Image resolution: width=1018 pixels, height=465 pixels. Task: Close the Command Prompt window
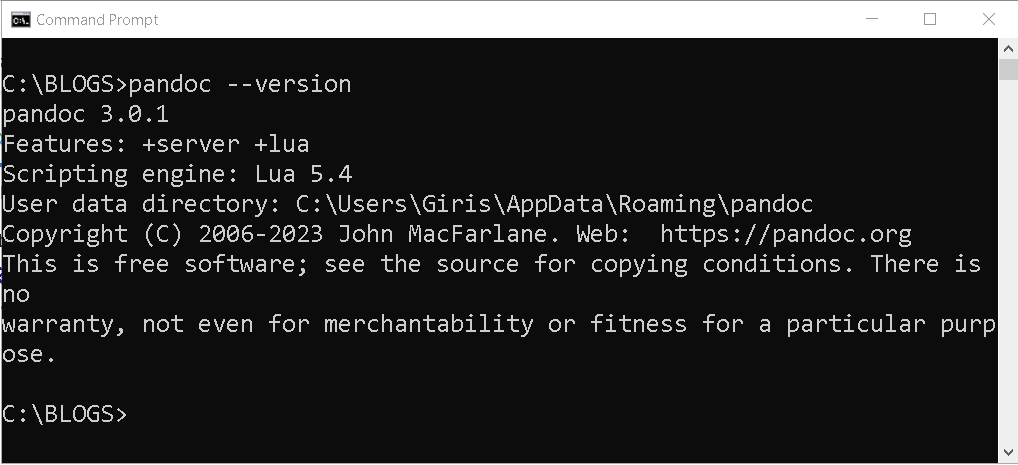coord(988,19)
